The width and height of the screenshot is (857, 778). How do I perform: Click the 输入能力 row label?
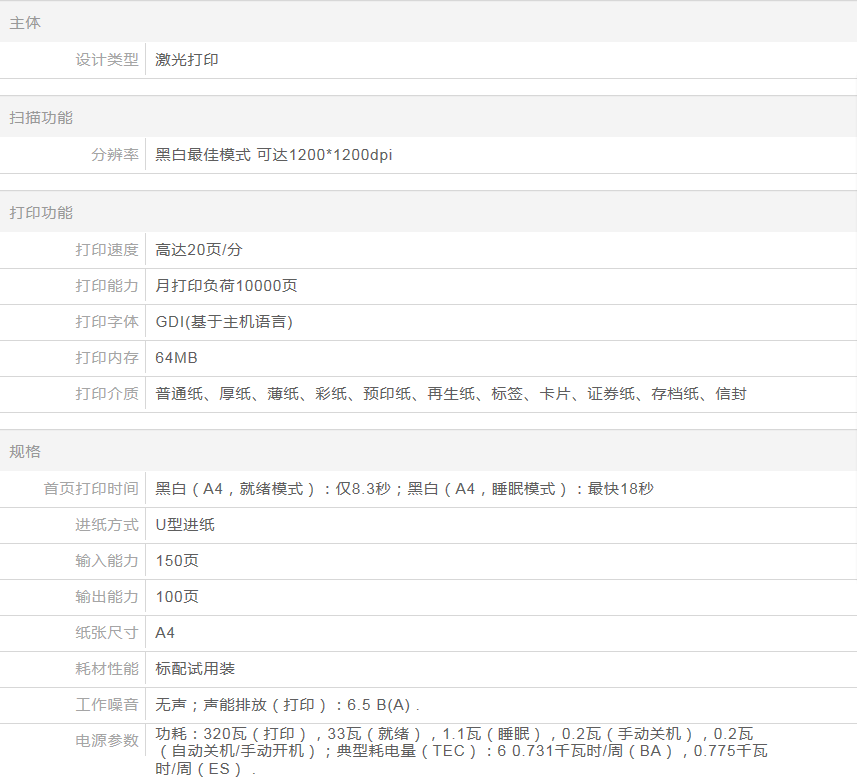[107, 561]
